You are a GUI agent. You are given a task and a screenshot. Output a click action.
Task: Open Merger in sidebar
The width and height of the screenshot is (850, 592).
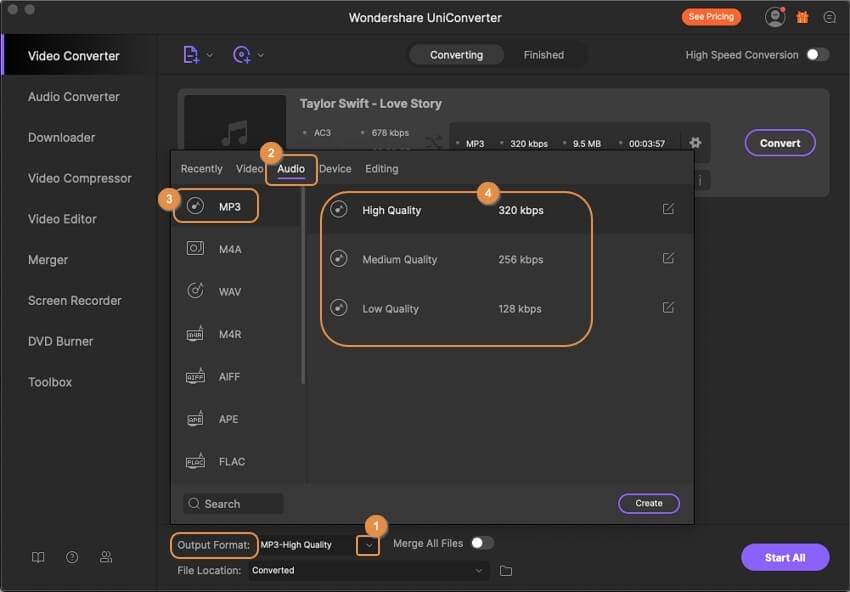point(48,260)
